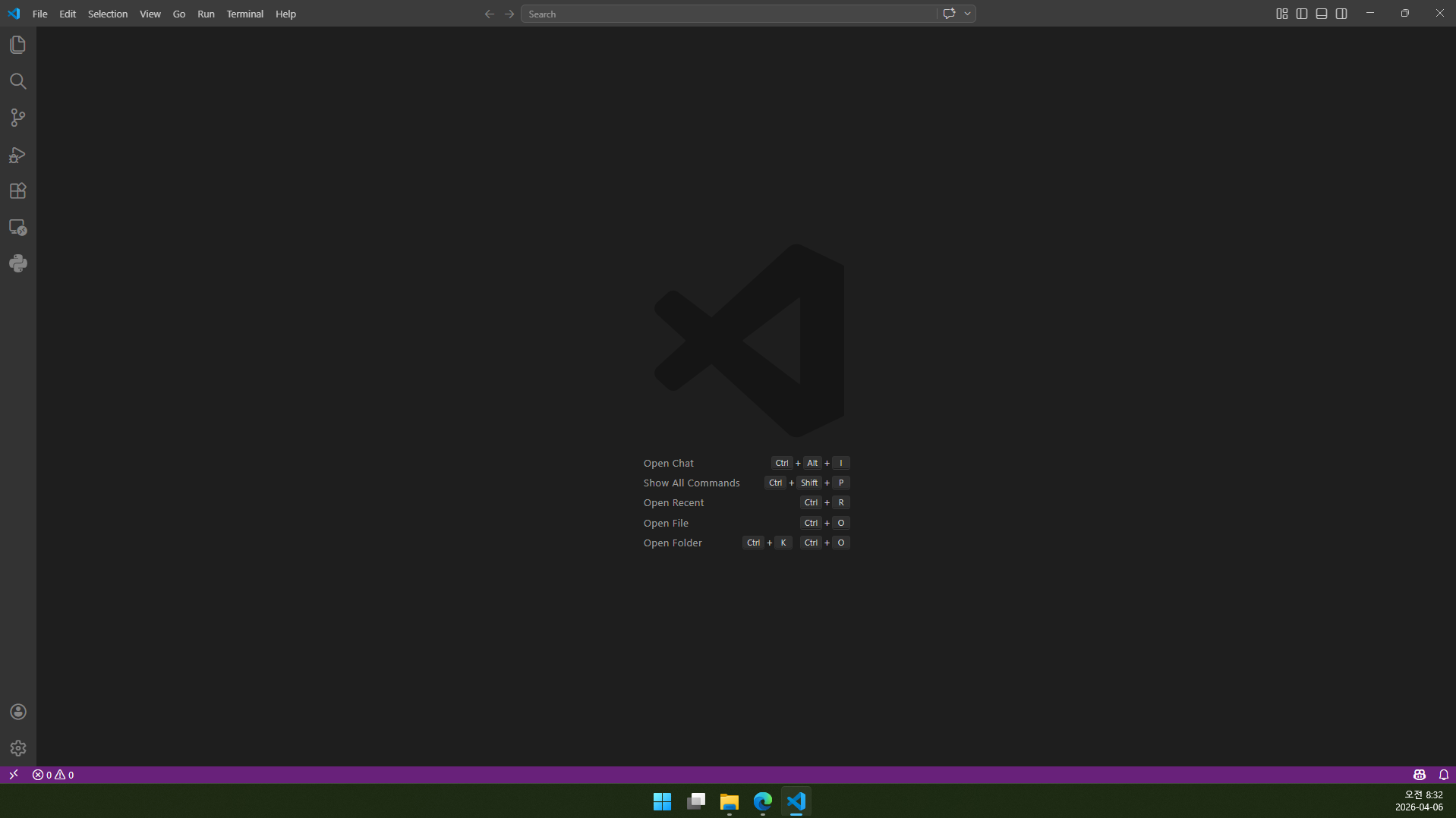1456x818 pixels.
Task: Click the Show All Commands label
Action: [x=692, y=483]
